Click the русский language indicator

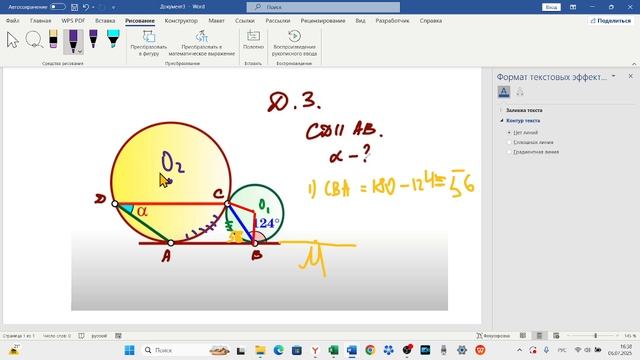pos(99,336)
